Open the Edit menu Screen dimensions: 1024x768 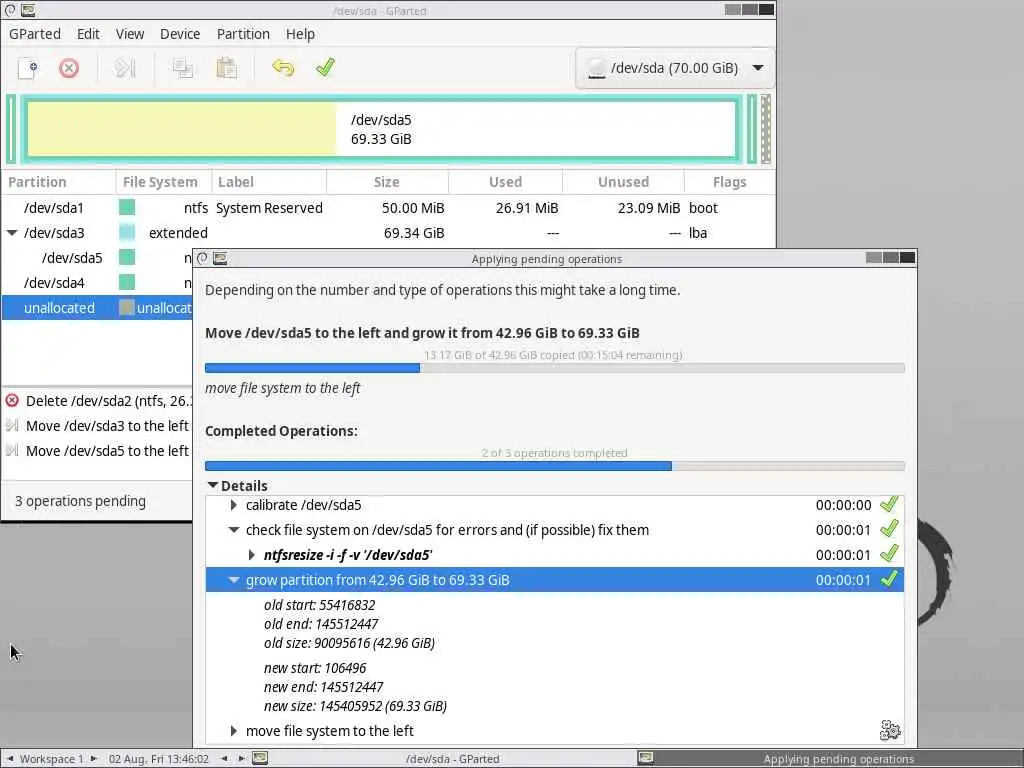(88, 34)
